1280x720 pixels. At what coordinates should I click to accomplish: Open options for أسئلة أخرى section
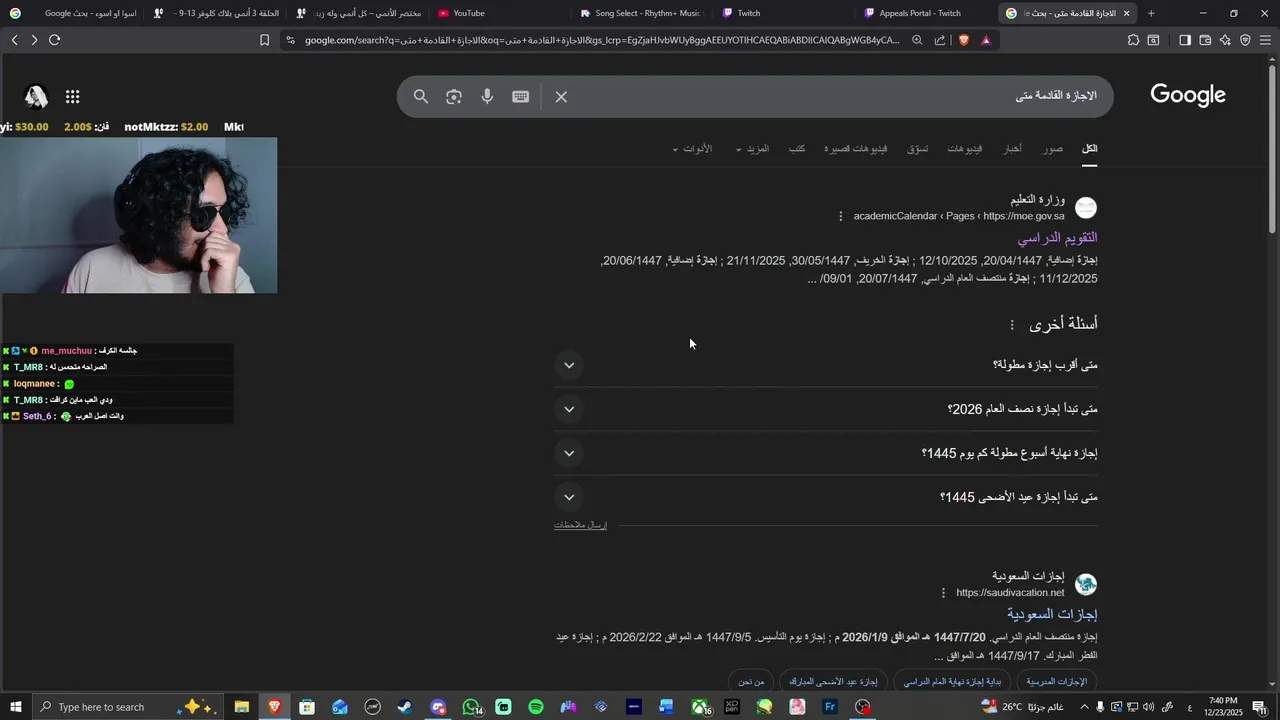[1012, 325]
